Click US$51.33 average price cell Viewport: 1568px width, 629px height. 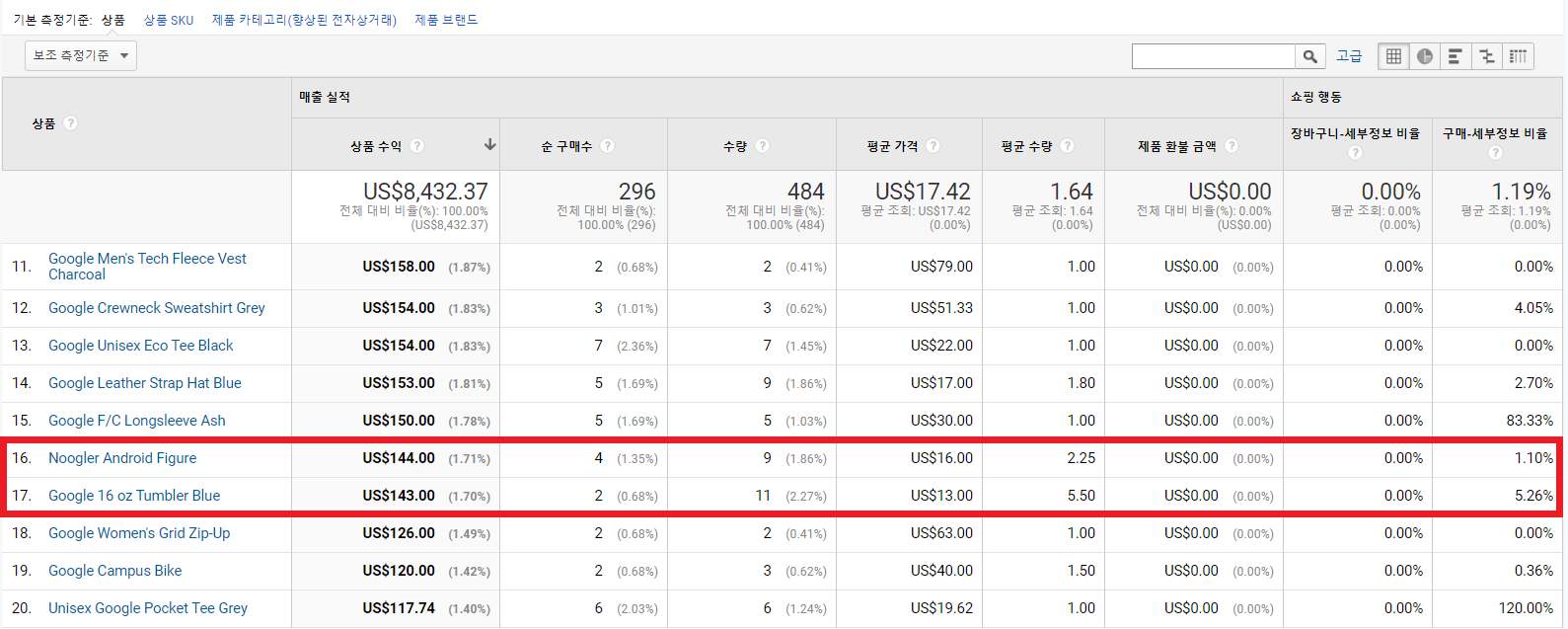(941, 308)
